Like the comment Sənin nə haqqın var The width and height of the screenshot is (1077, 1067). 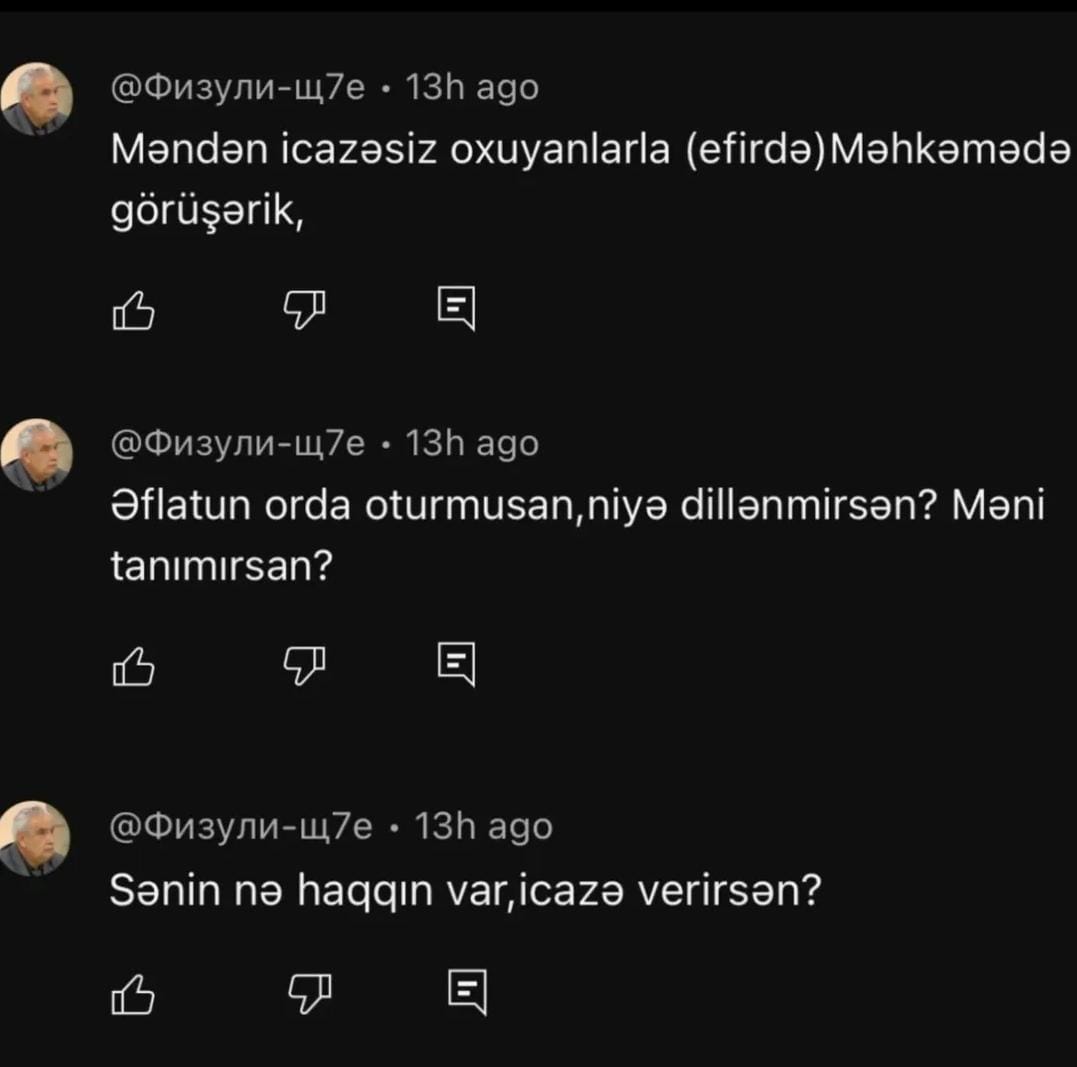133,994
